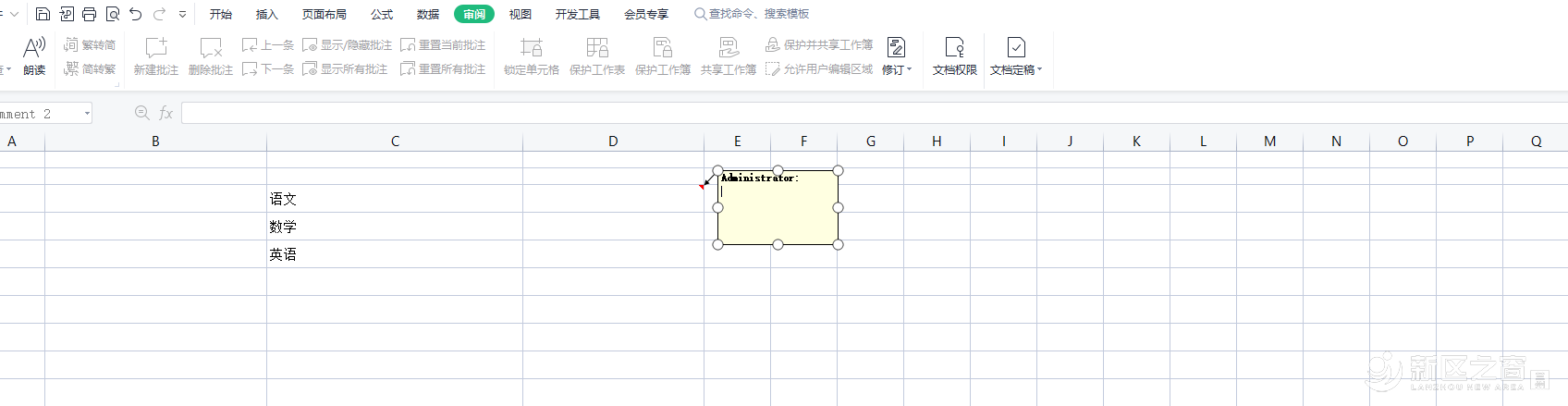This screenshot has height=406, width=1568.
Task: Select column P header
Action: pos(1469,141)
